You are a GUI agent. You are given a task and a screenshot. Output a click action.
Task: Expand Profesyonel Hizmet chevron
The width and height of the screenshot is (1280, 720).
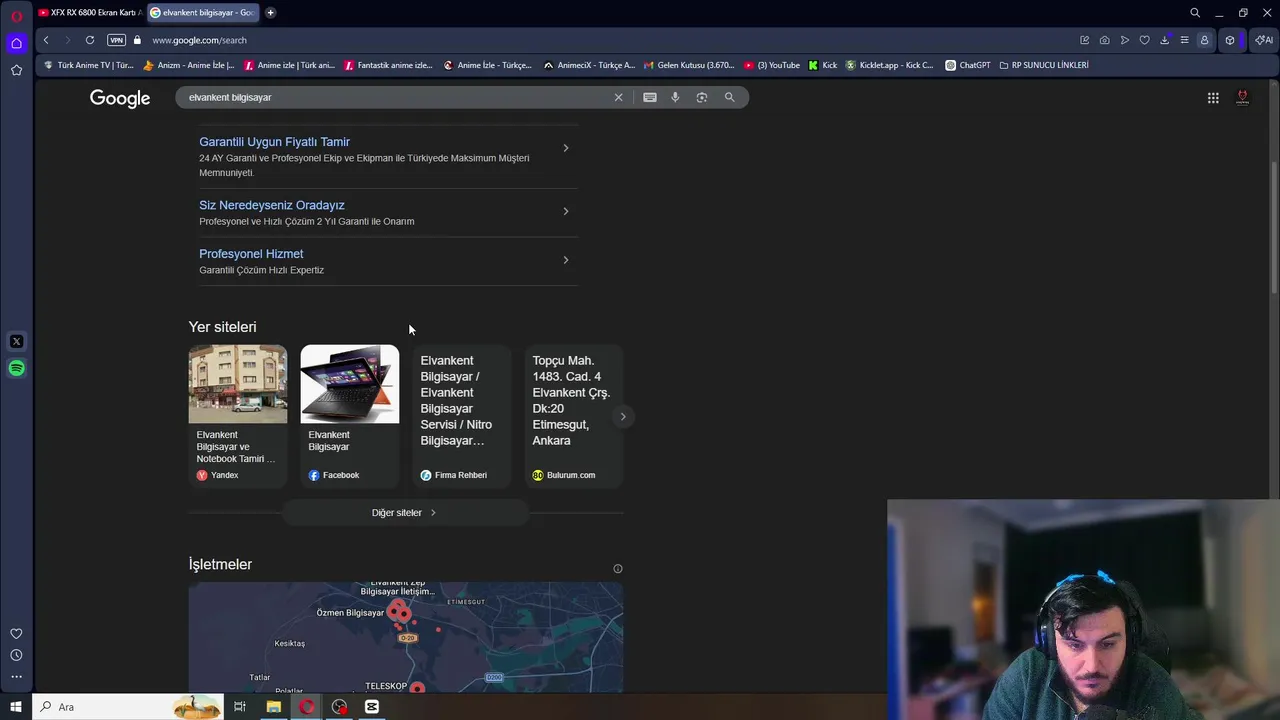566,260
